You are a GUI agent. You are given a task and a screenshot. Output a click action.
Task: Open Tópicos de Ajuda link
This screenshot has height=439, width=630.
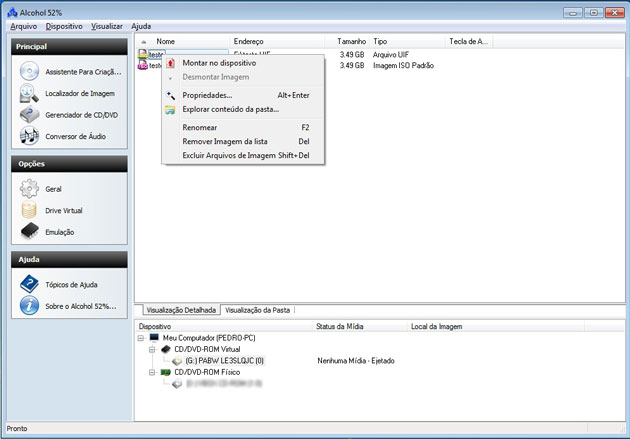coord(71,285)
